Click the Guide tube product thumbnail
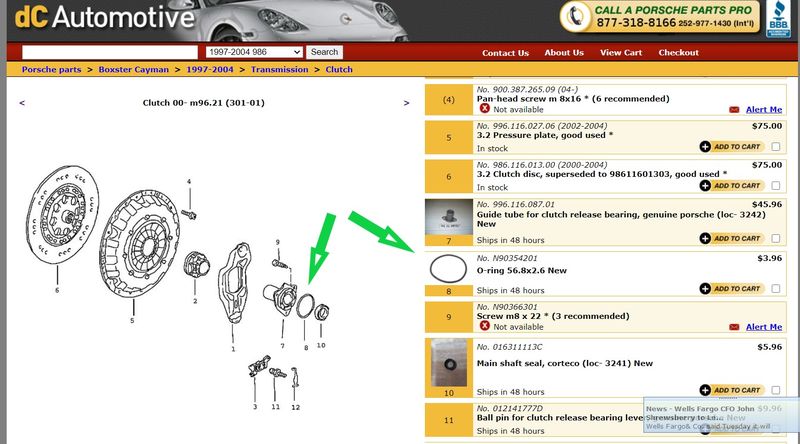 pyautogui.click(x=449, y=218)
